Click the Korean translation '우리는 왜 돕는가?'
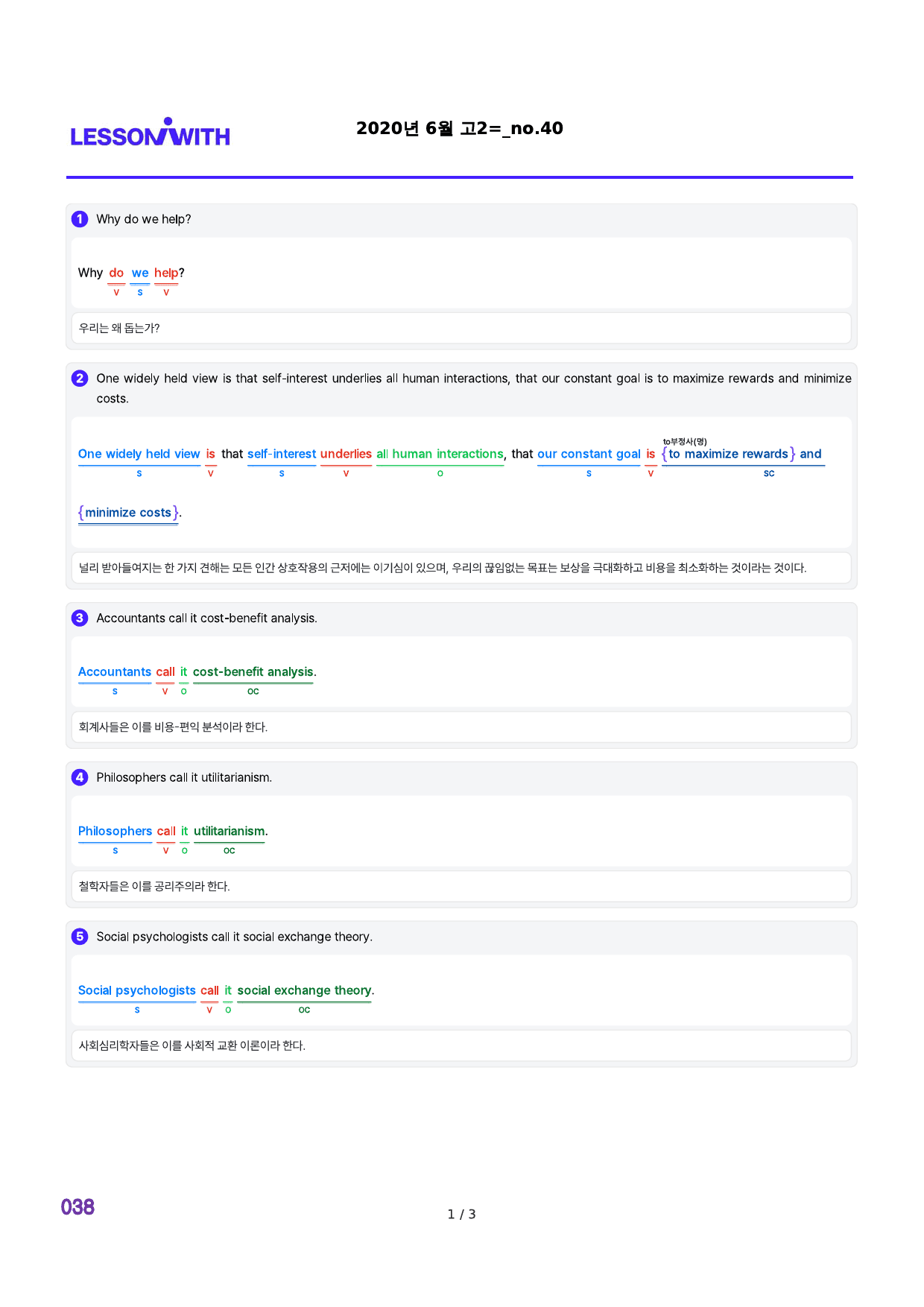The height and width of the screenshot is (1307, 924). pos(119,328)
